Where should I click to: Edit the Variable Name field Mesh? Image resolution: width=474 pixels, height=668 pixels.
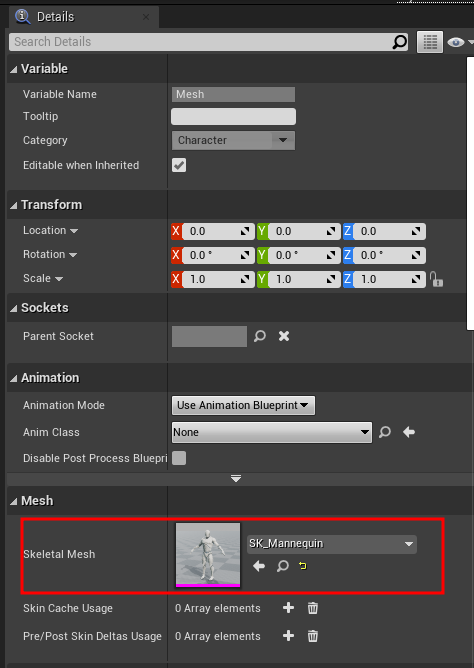click(233, 94)
